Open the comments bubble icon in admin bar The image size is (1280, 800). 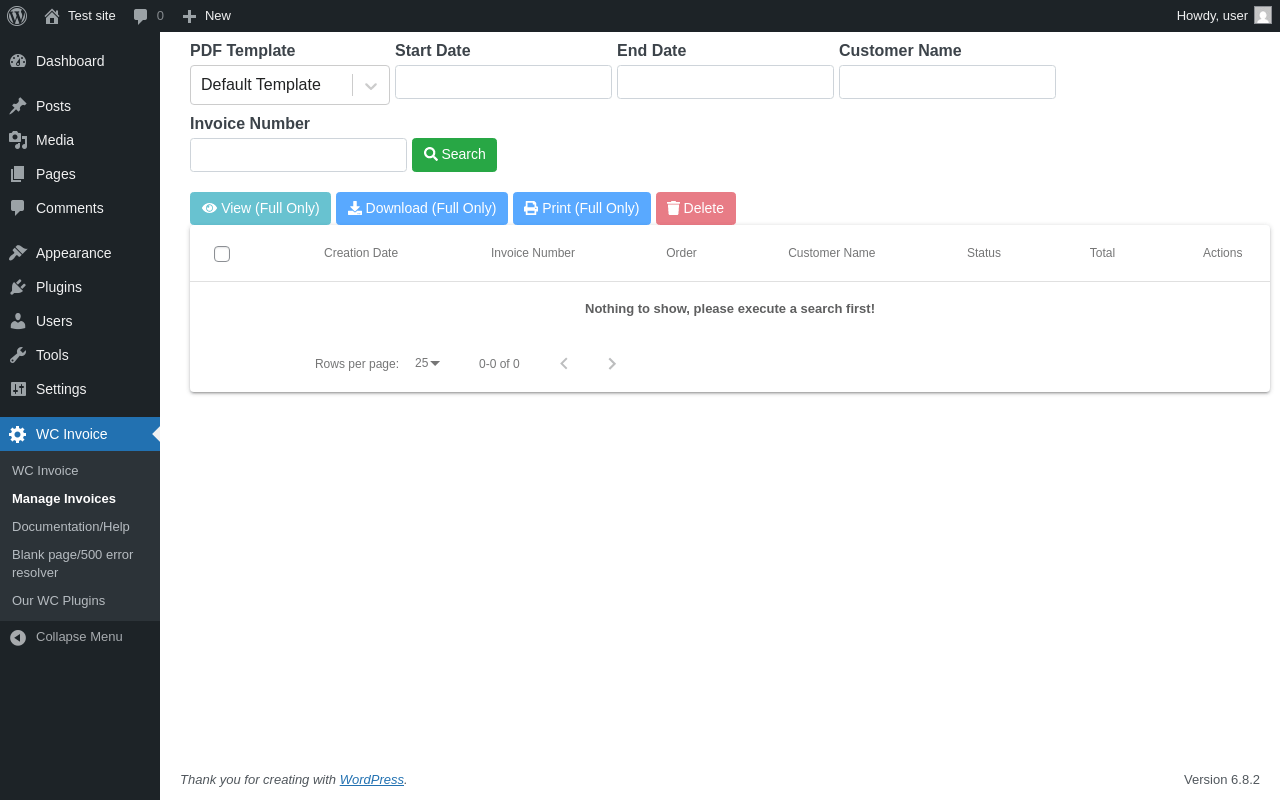point(141,16)
